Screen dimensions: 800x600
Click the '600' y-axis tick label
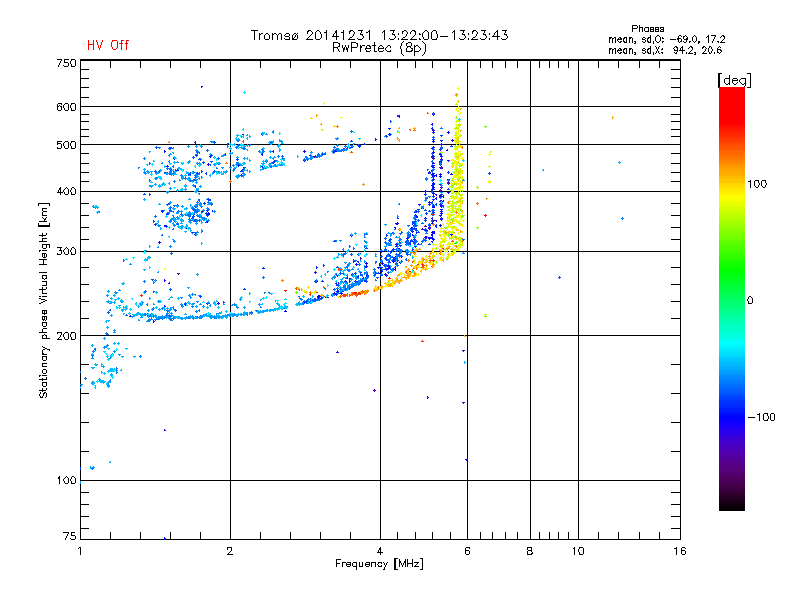[66, 107]
